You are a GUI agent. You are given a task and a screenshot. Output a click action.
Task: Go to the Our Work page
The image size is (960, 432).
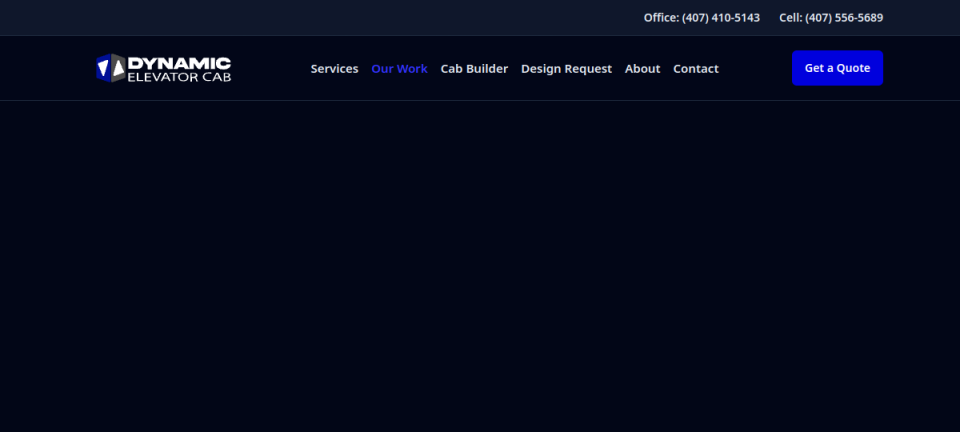[399, 69]
